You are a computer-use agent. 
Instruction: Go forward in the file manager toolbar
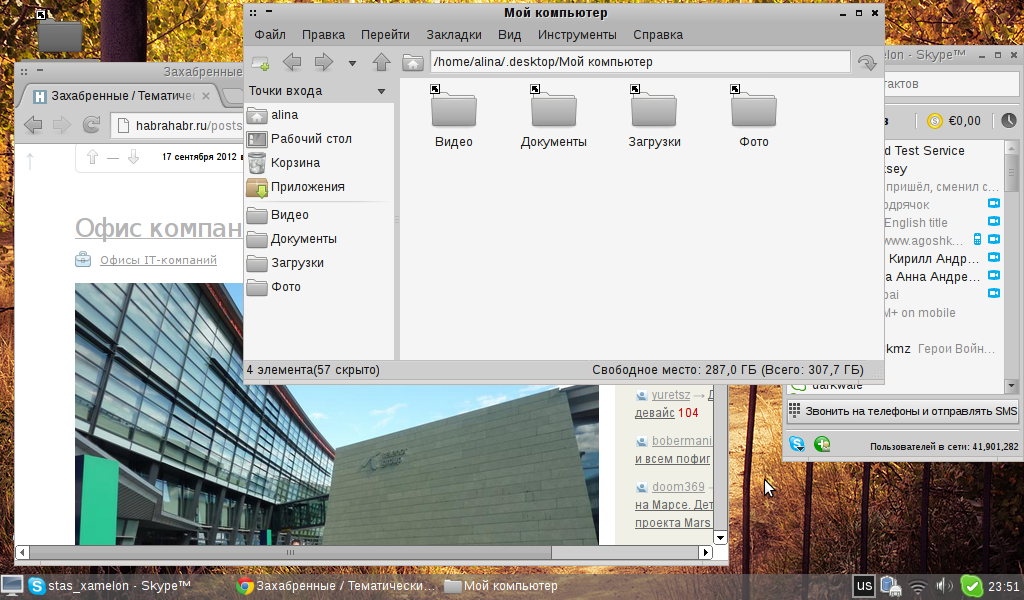pos(323,63)
